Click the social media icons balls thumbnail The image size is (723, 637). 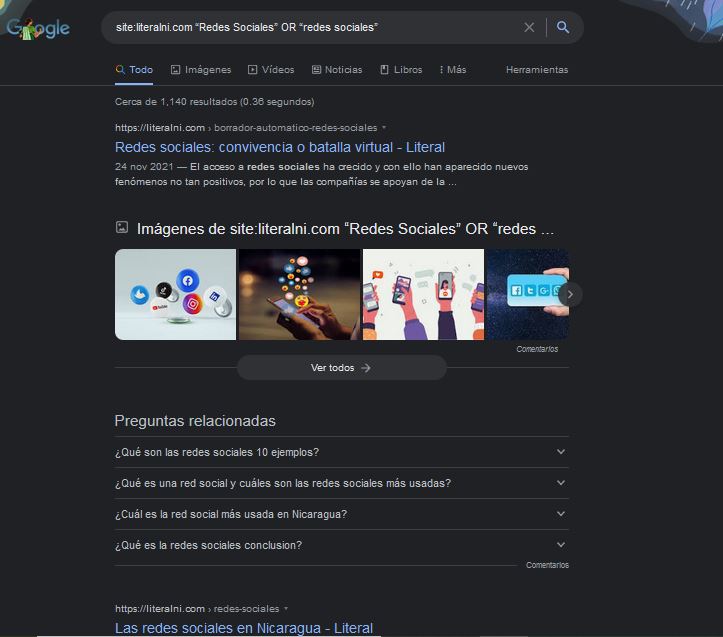coord(175,294)
